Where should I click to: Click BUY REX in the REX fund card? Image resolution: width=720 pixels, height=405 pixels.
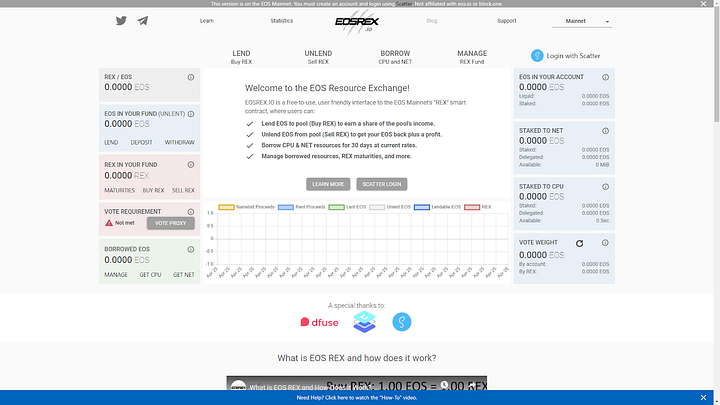tap(153, 190)
